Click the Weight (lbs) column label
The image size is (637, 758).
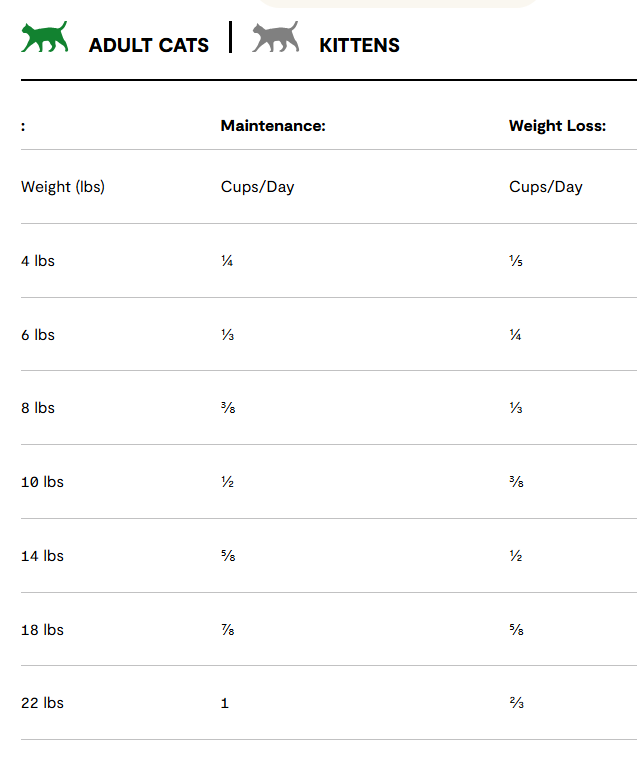pos(63,187)
